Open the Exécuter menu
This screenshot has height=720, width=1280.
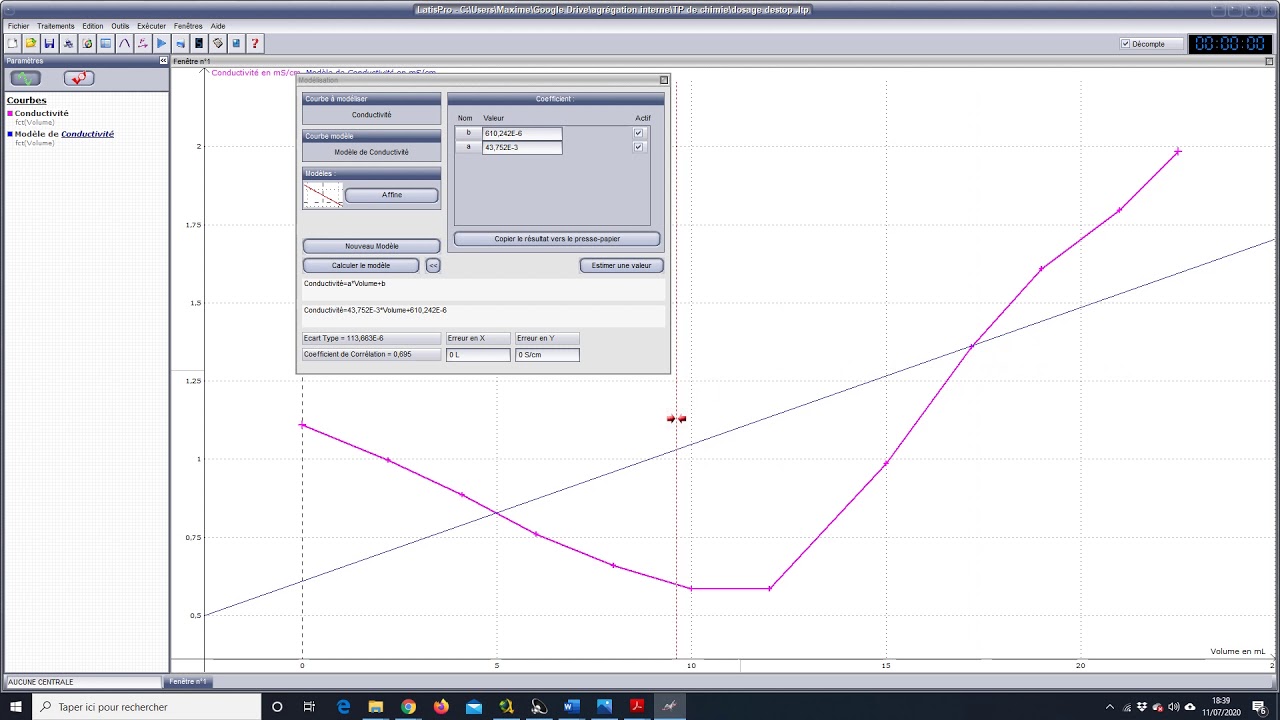click(x=152, y=26)
